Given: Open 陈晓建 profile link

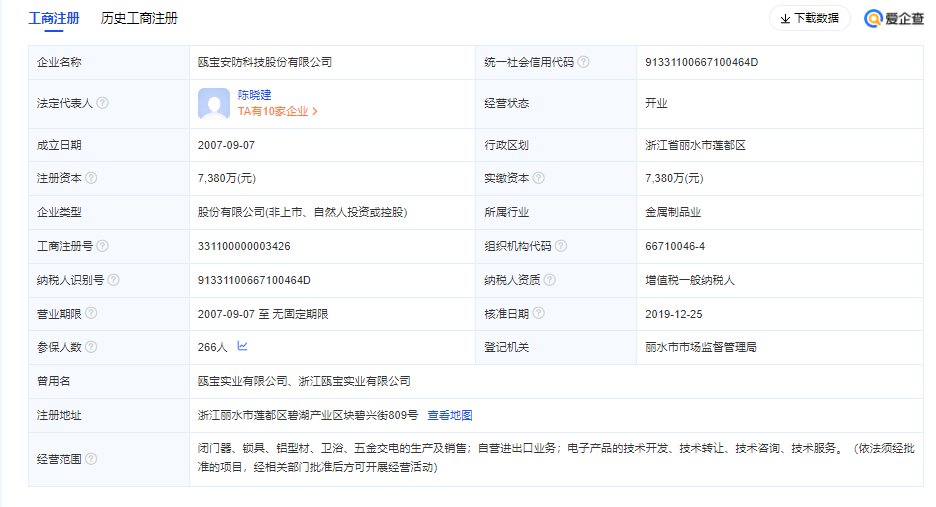Looking at the screenshot, I should (x=254, y=95).
